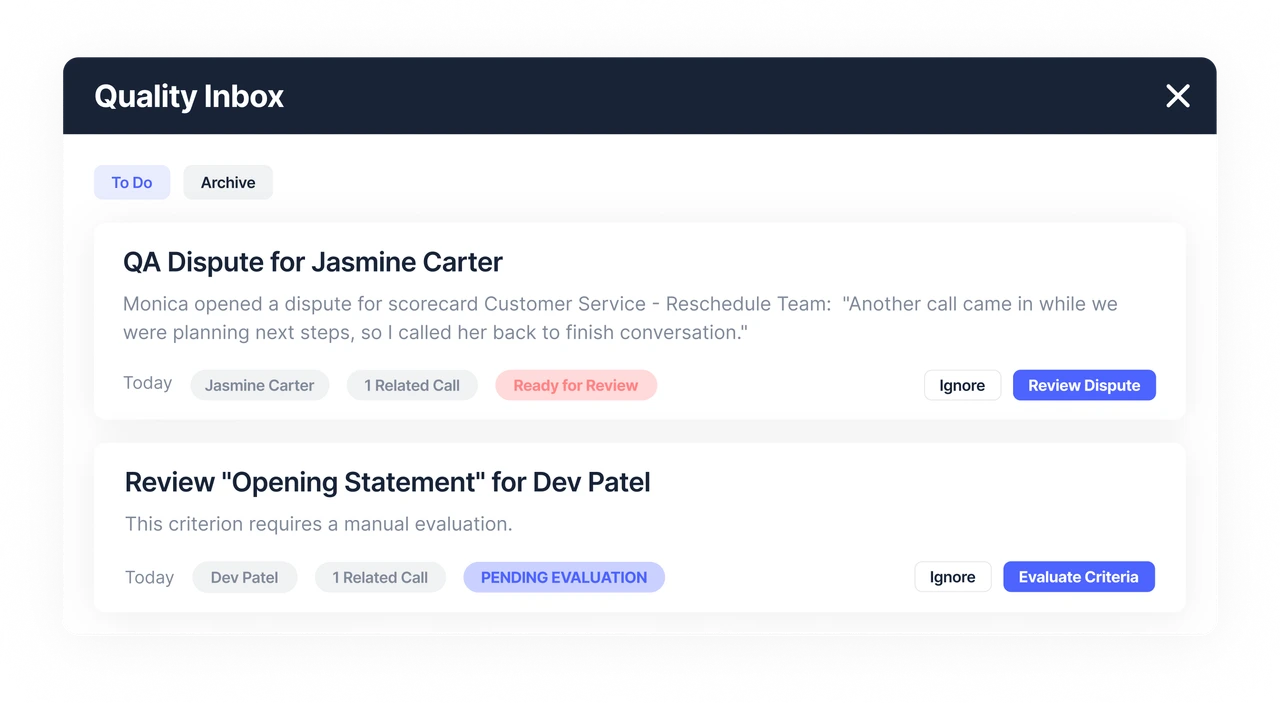The height and width of the screenshot is (703, 1280).
Task: Click the Review Dispute button
Action: click(x=1084, y=385)
